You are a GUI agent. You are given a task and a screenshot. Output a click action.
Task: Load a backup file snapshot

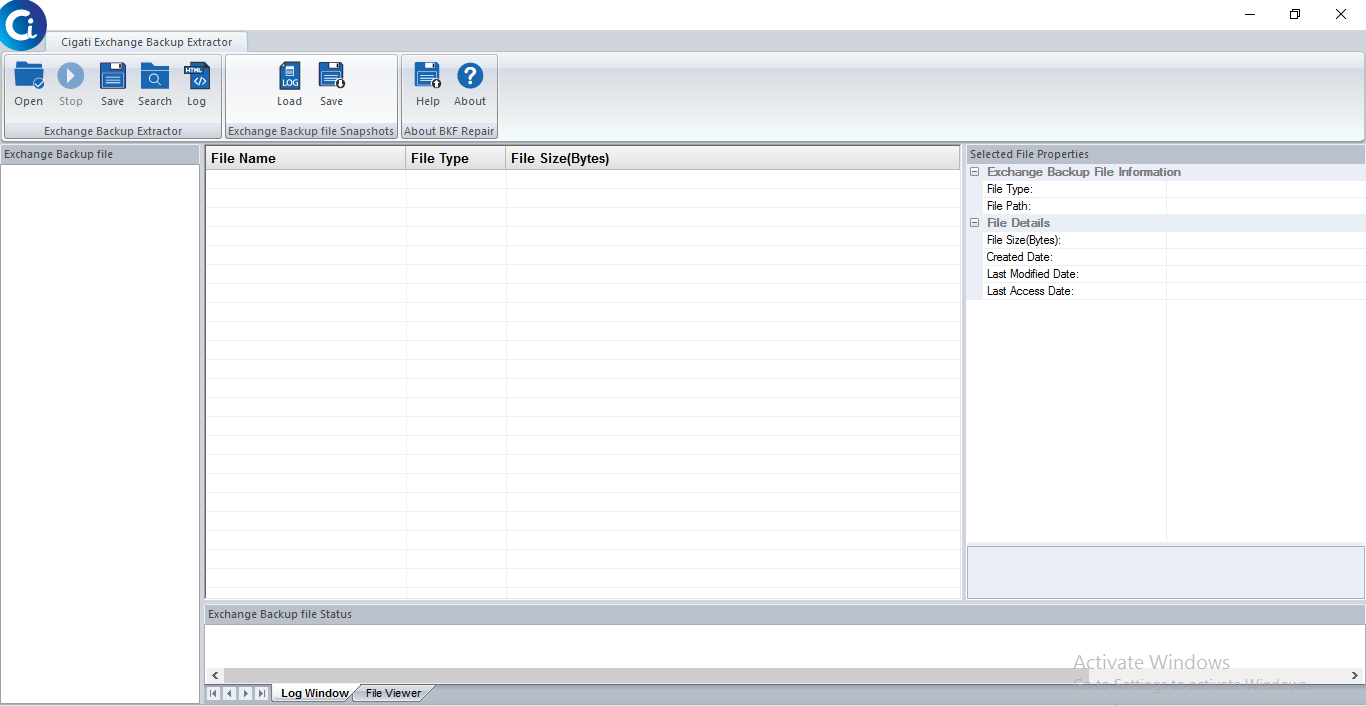click(290, 85)
